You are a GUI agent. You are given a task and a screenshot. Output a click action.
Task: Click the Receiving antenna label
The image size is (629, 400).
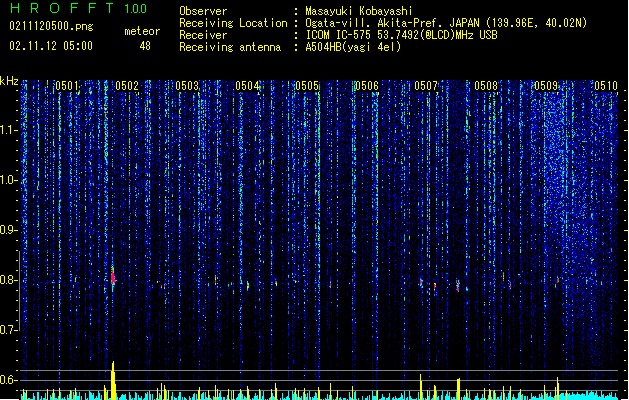(x=230, y=47)
